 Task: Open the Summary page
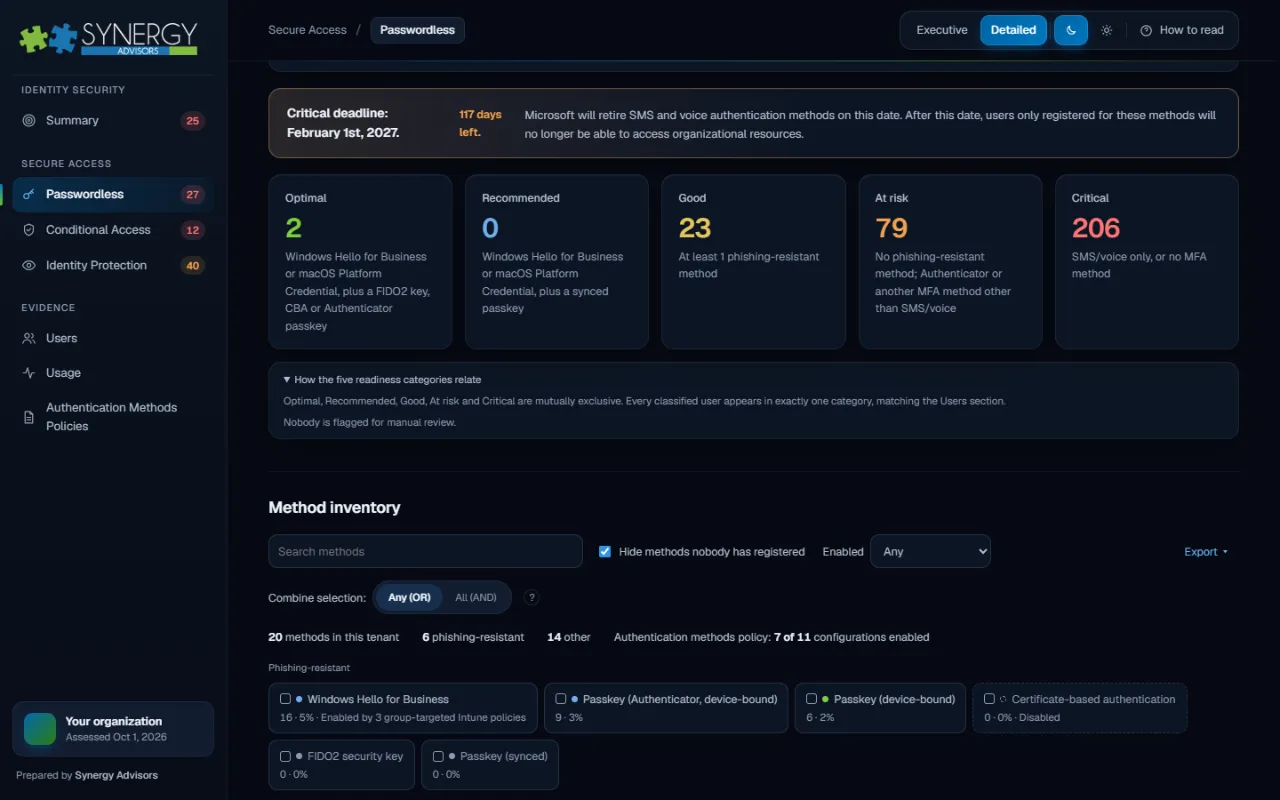click(113, 120)
